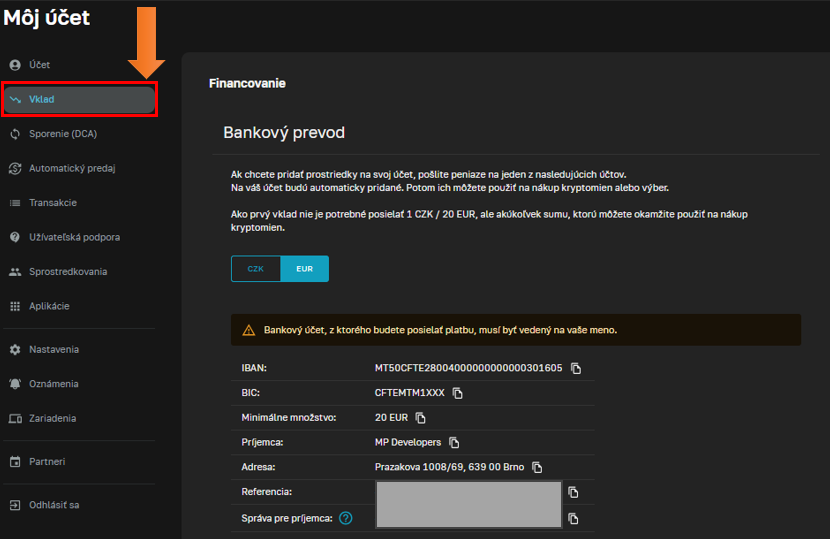830x539 pixels.
Task: Open Oznámenia notifications
Action: pos(53,384)
